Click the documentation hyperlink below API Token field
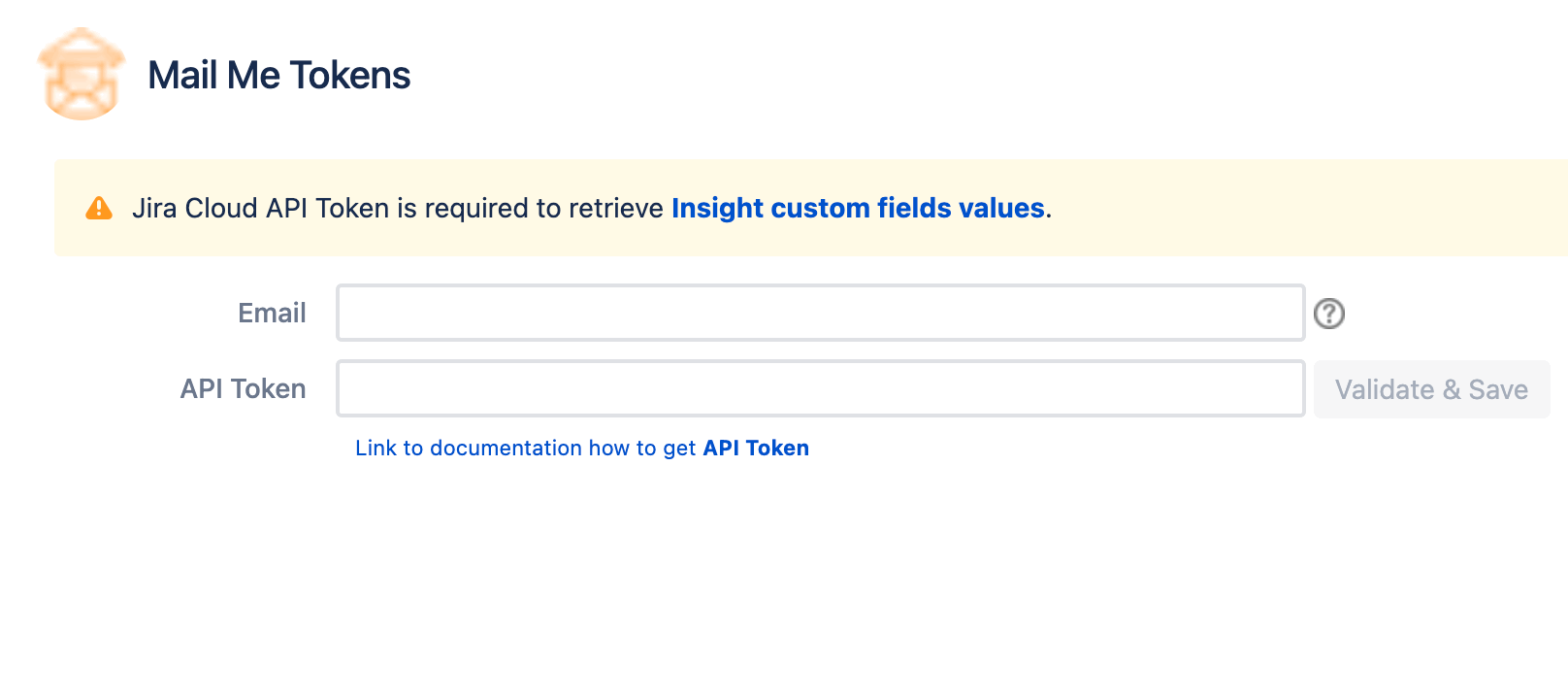Screen dimensions: 1568x699 tap(580, 448)
